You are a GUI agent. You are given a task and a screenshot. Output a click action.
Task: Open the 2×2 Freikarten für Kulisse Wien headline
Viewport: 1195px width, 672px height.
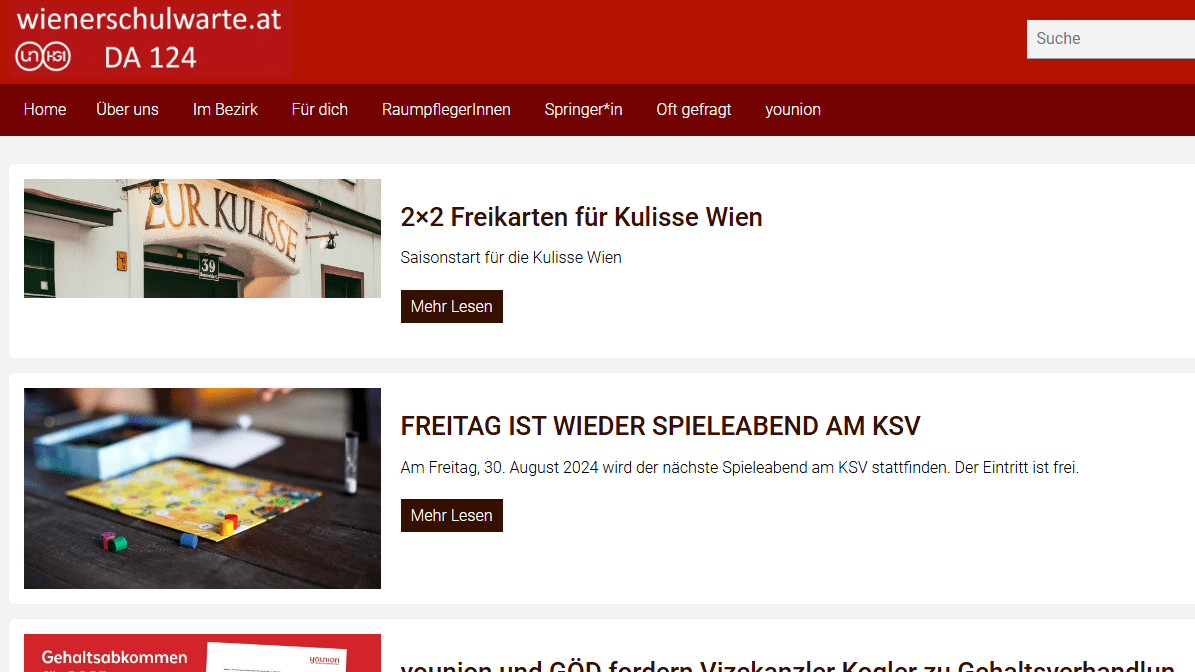(581, 217)
